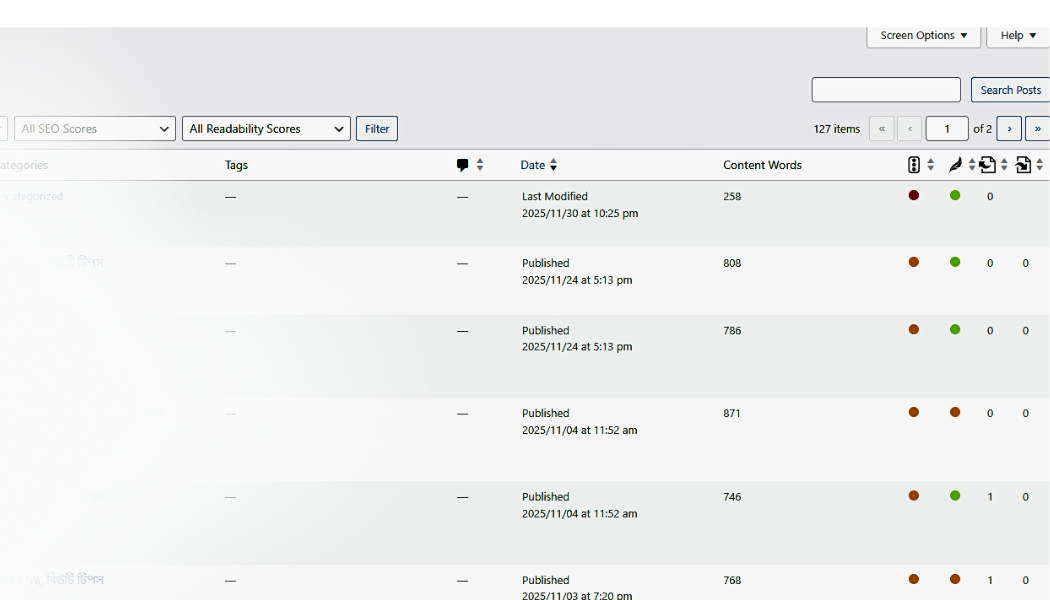
Task: Jump to the last page of posts
Action: (1037, 129)
